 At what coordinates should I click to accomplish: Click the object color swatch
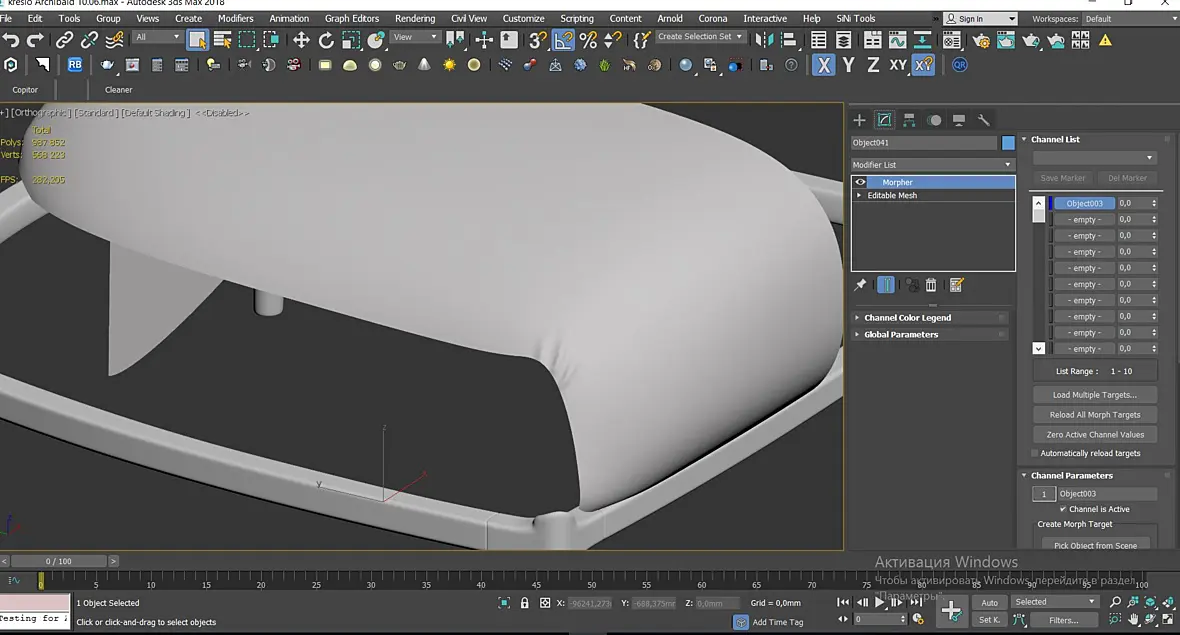[1008, 142]
